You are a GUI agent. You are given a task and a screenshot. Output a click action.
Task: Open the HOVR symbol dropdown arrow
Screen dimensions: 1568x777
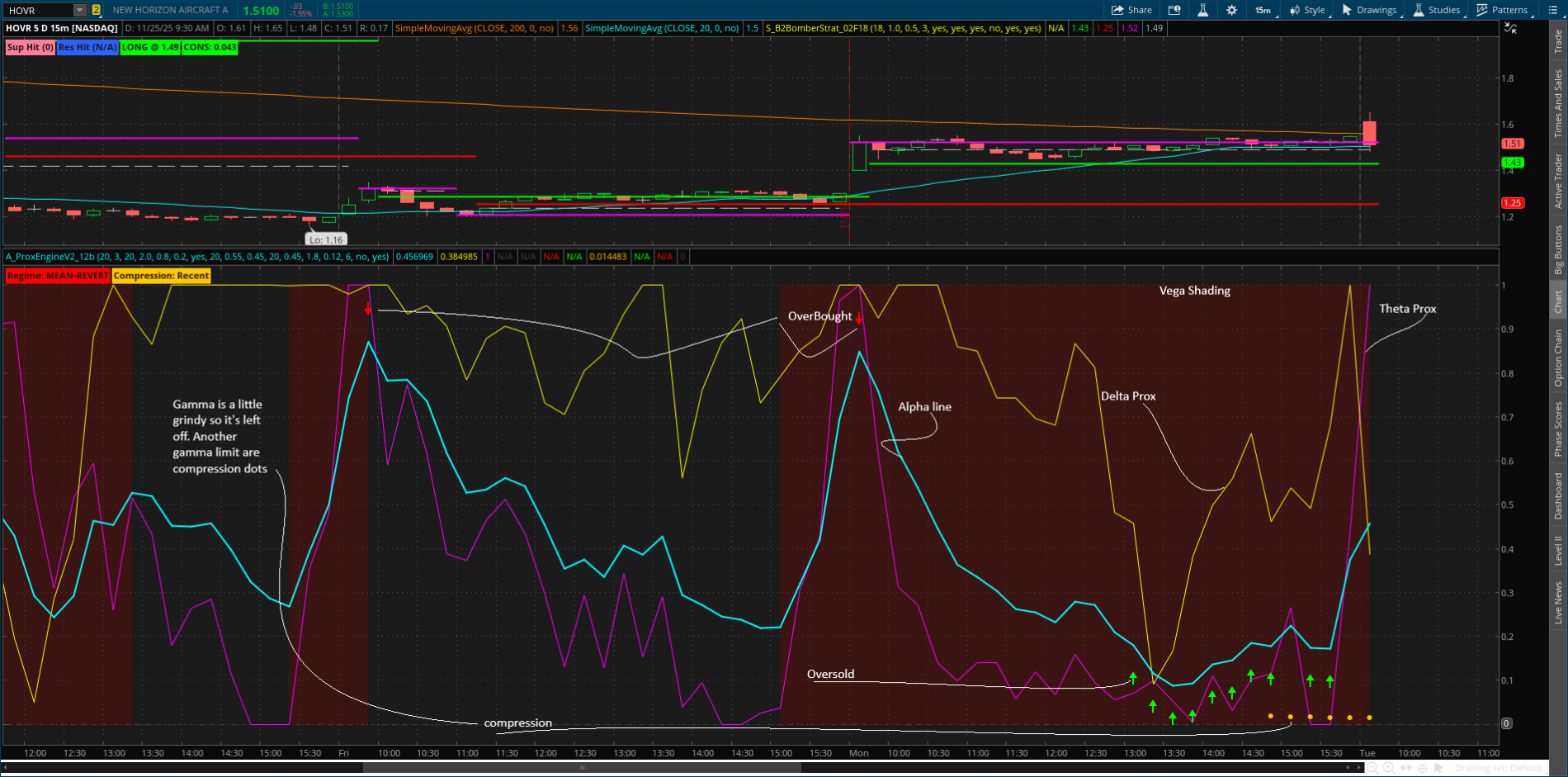click(80, 10)
